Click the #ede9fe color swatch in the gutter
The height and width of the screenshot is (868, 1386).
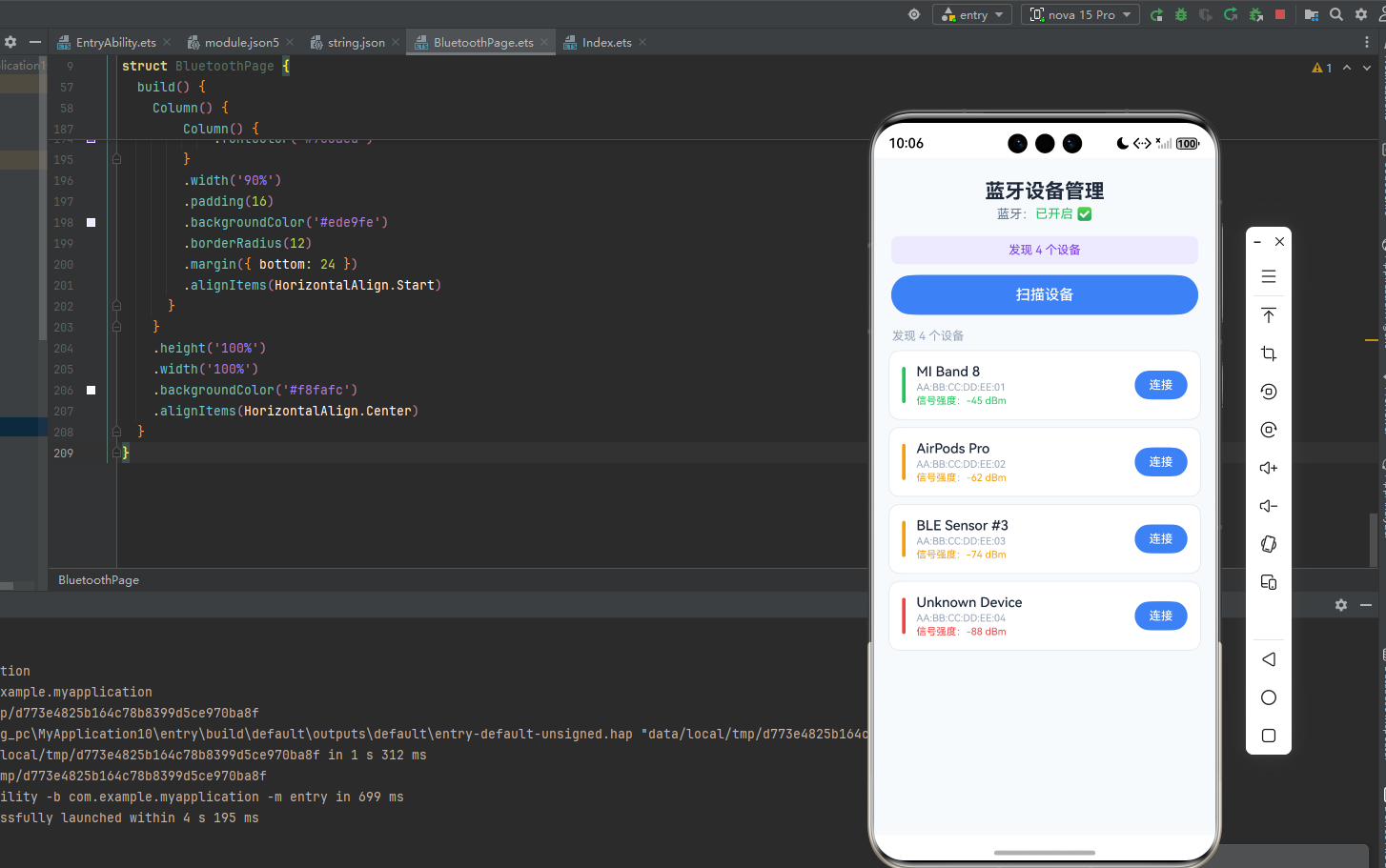tap(92, 222)
